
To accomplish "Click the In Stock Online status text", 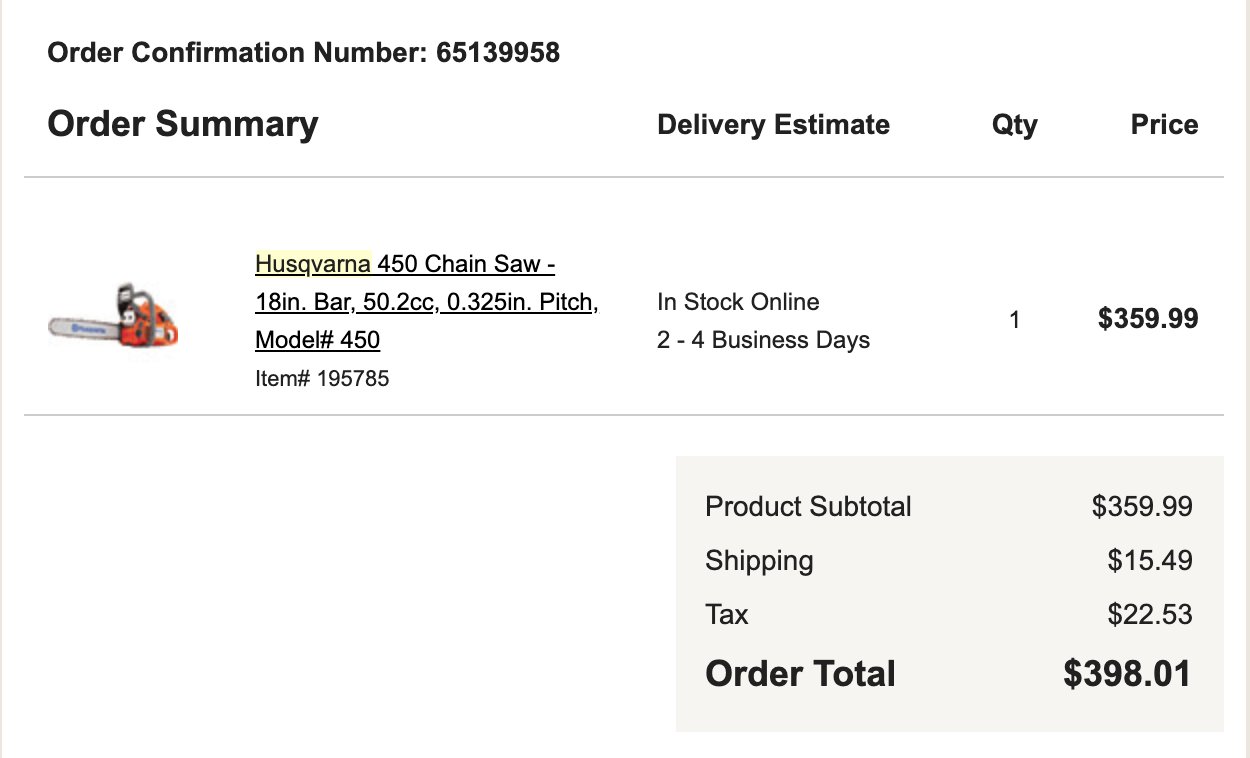I will (x=738, y=302).
